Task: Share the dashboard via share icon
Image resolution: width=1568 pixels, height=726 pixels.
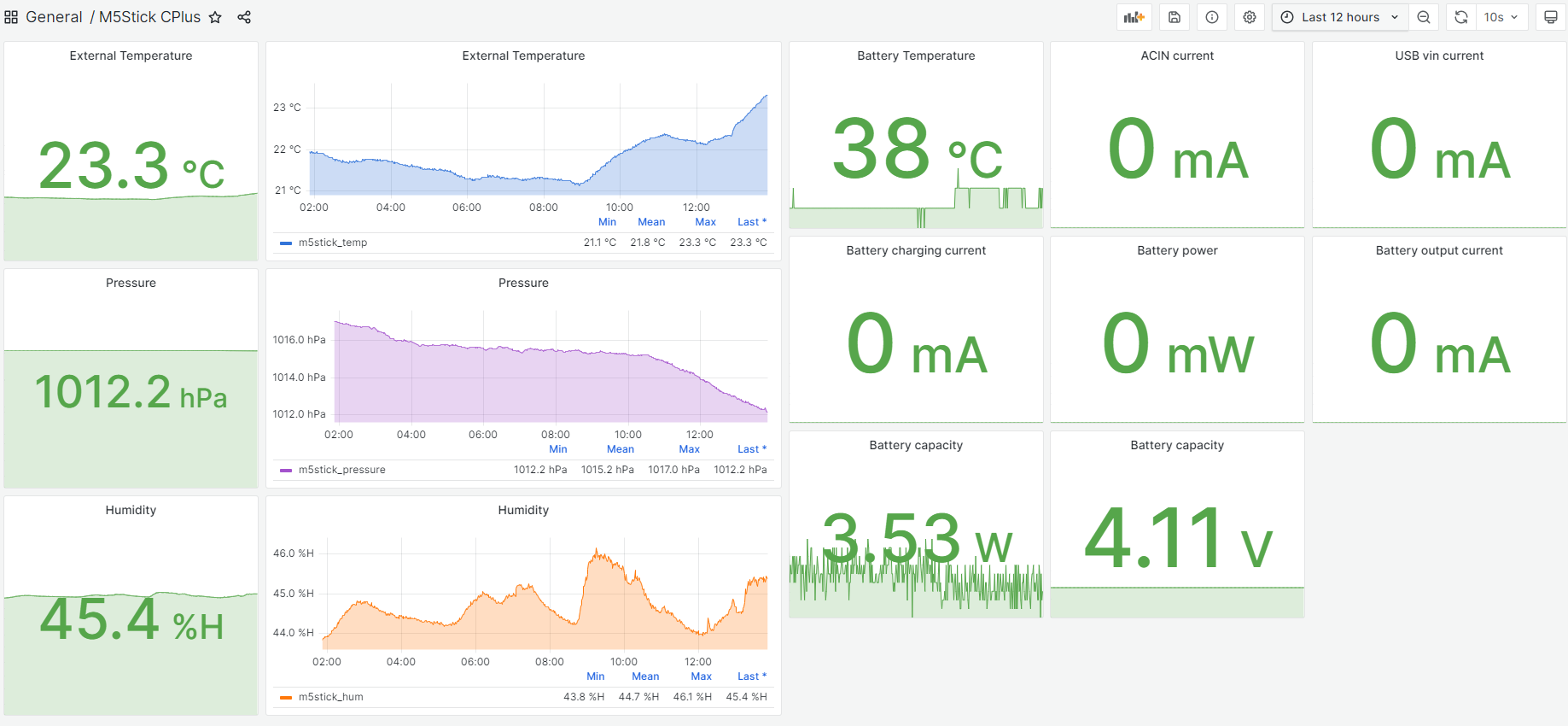Action: click(244, 17)
